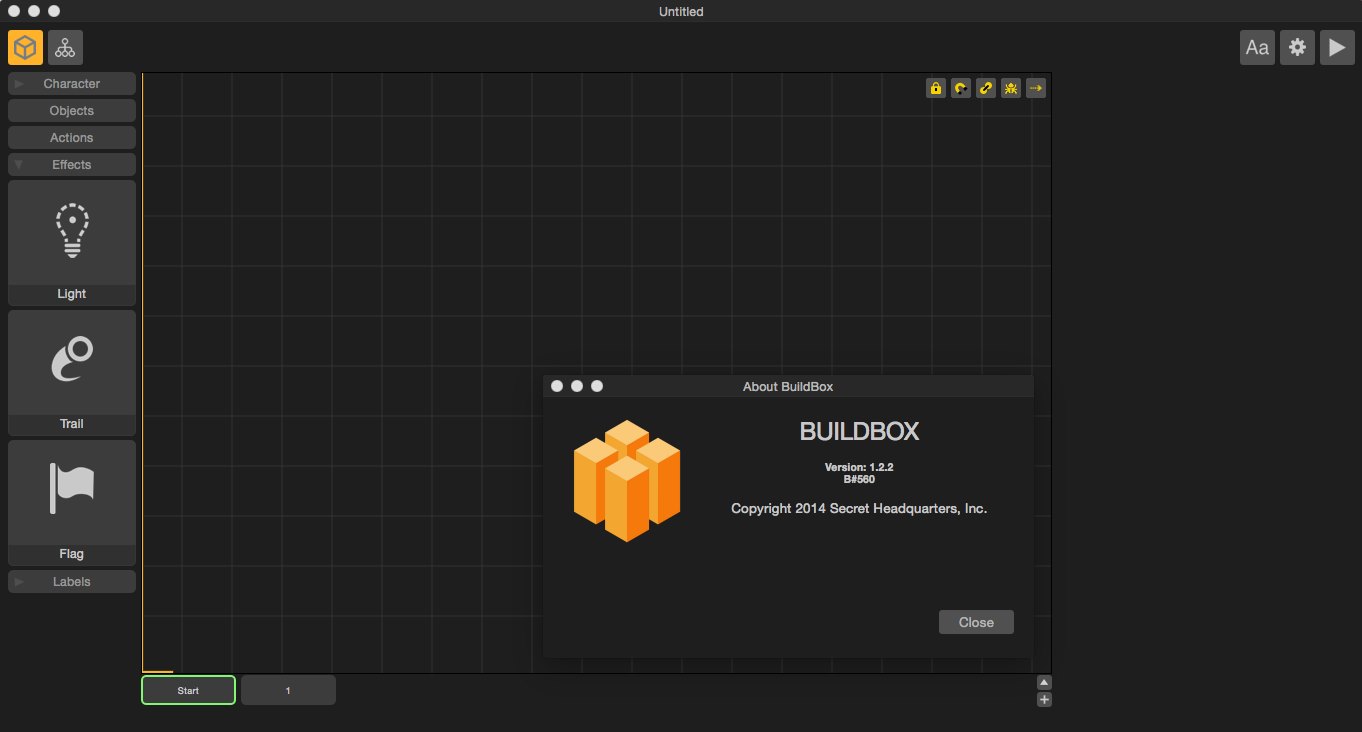Click the Trail label text
The image size is (1362, 732).
point(72,424)
